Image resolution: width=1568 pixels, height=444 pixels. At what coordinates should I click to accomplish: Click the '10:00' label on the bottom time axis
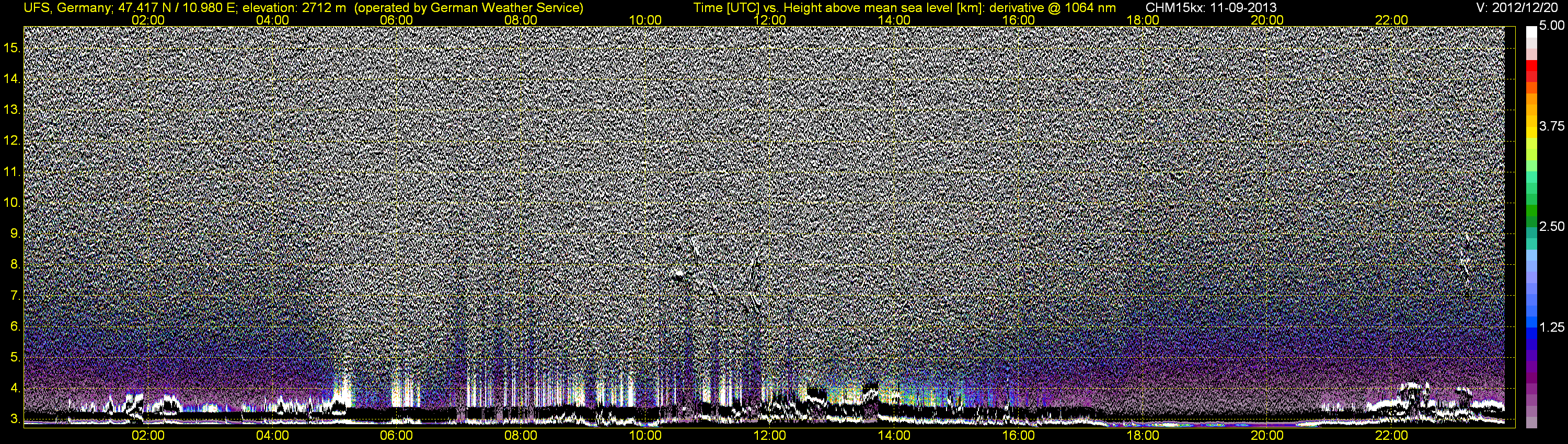[645, 436]
